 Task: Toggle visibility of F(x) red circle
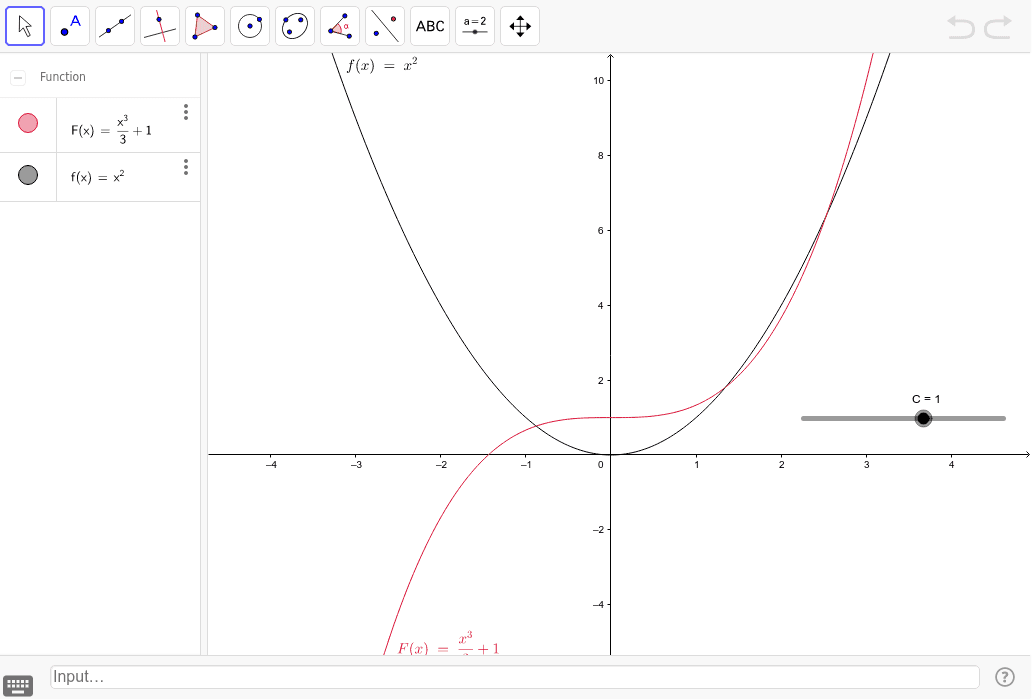pos(28,123)
